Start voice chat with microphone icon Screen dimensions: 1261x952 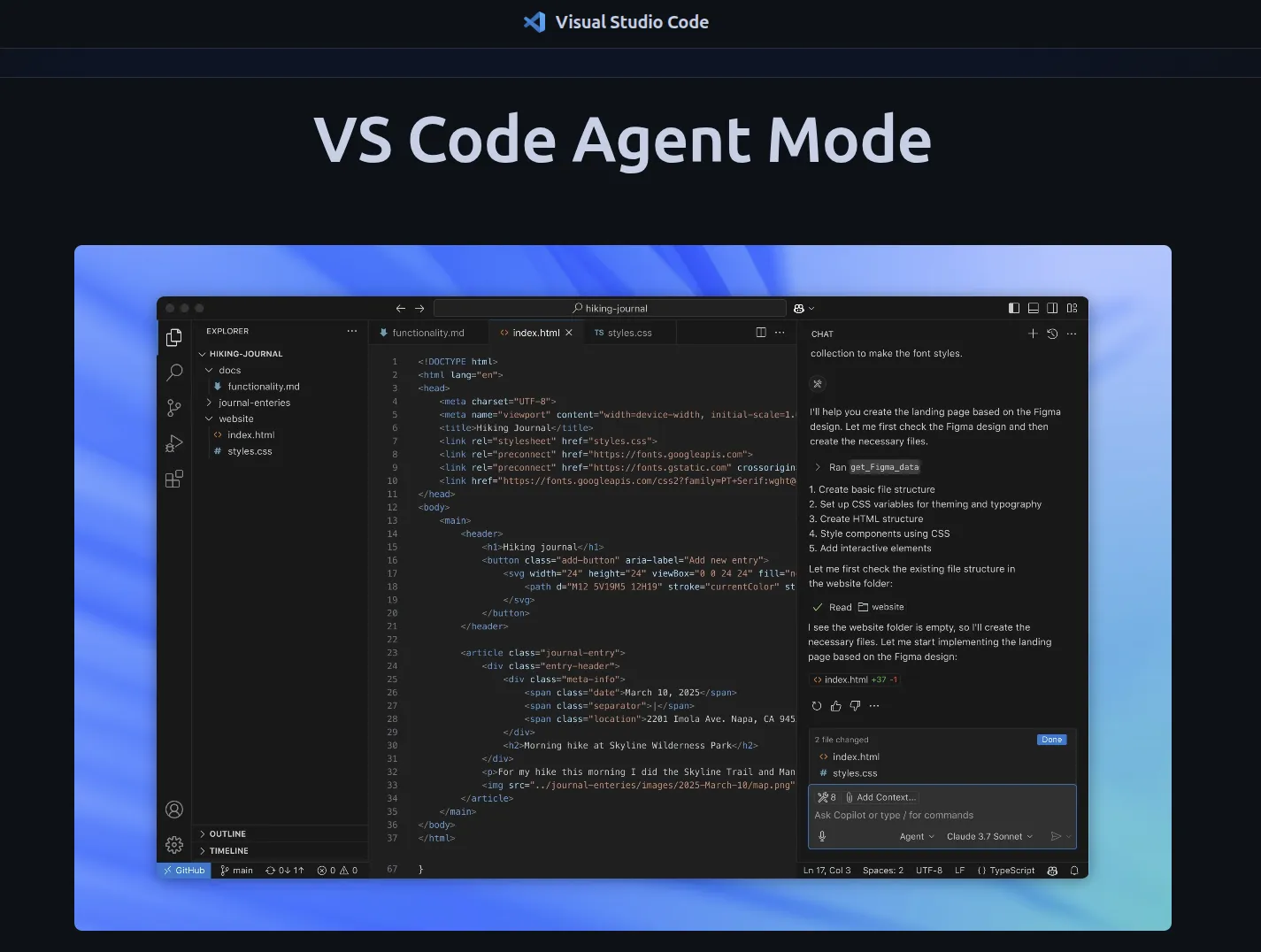coord(822,836)
